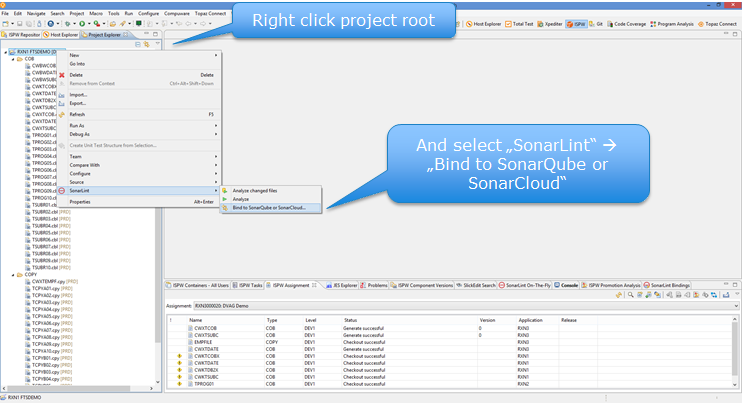Close the Project Explorer tab
This screenshot has width=742, height=403.
(125, 34)
